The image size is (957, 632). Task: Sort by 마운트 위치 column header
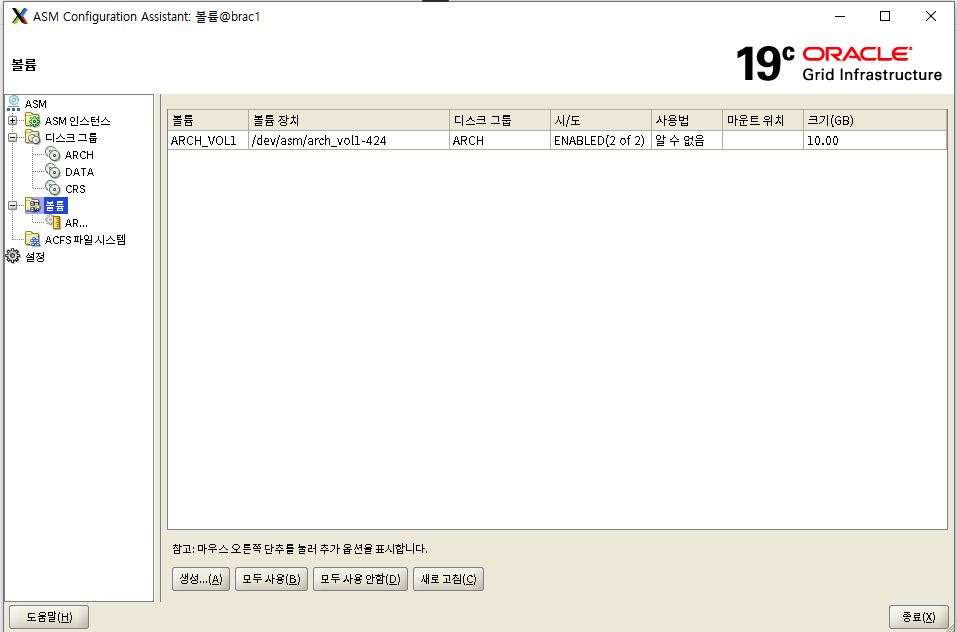click(763, 120)
